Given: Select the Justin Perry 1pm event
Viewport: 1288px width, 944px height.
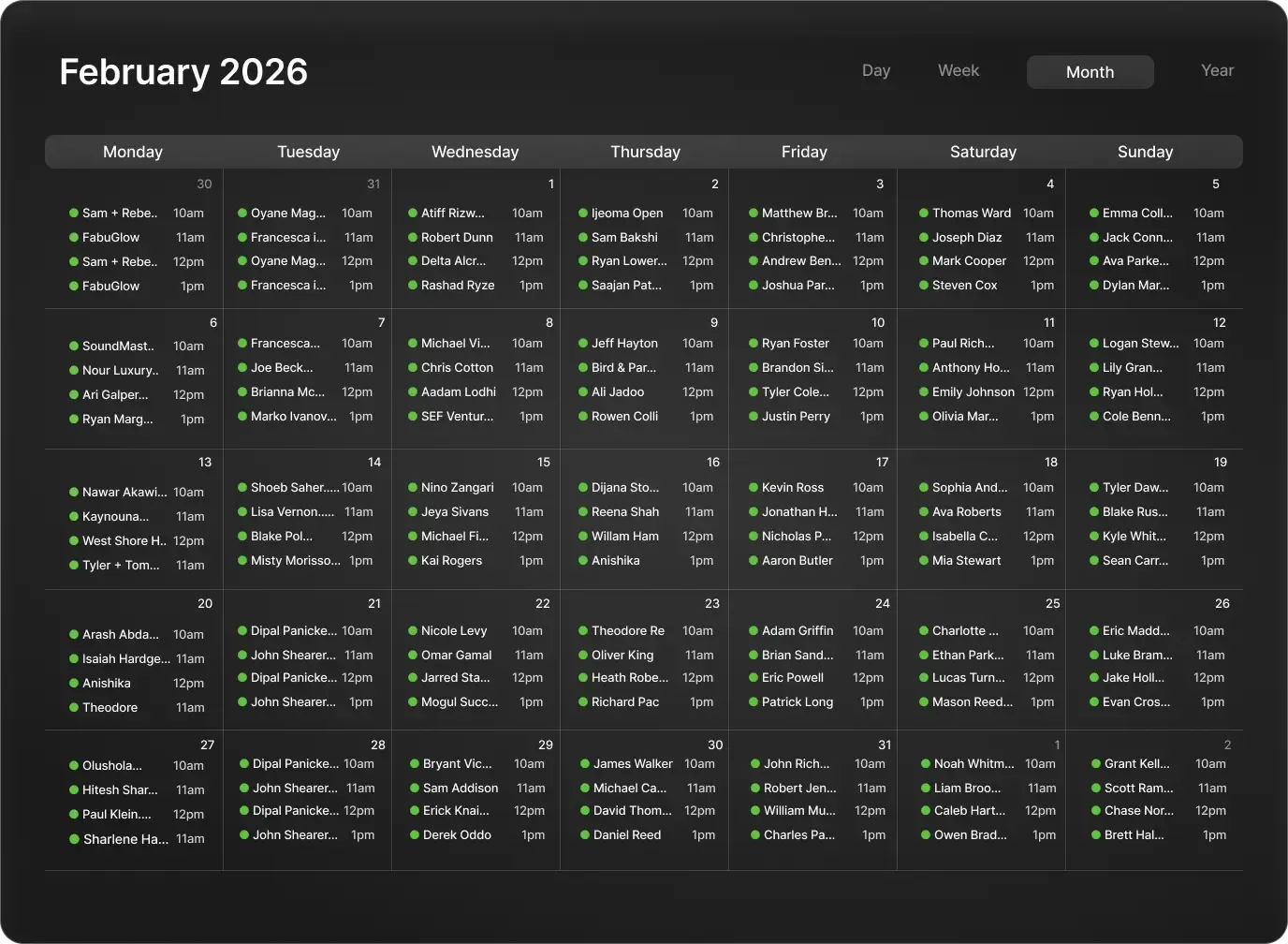Looking at the screenshot, I should (x=815, y=417).
